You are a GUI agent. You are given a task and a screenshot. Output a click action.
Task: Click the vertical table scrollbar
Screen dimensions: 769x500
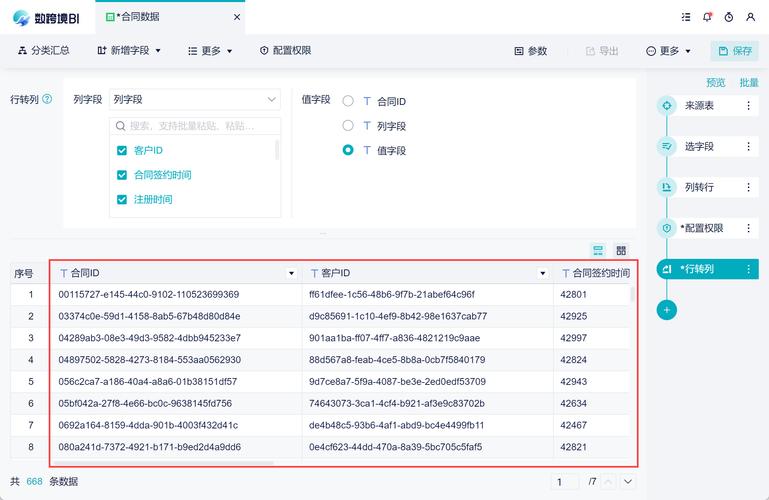632,295
